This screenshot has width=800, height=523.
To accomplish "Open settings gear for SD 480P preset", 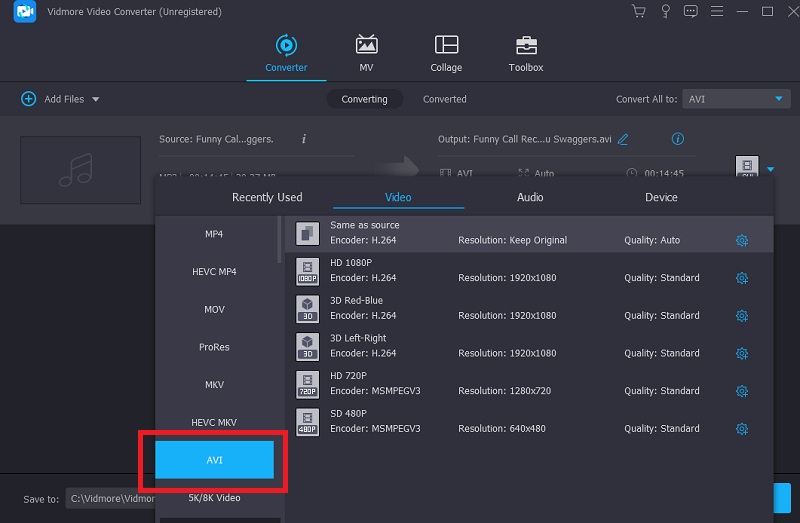I will coord(742,429).
